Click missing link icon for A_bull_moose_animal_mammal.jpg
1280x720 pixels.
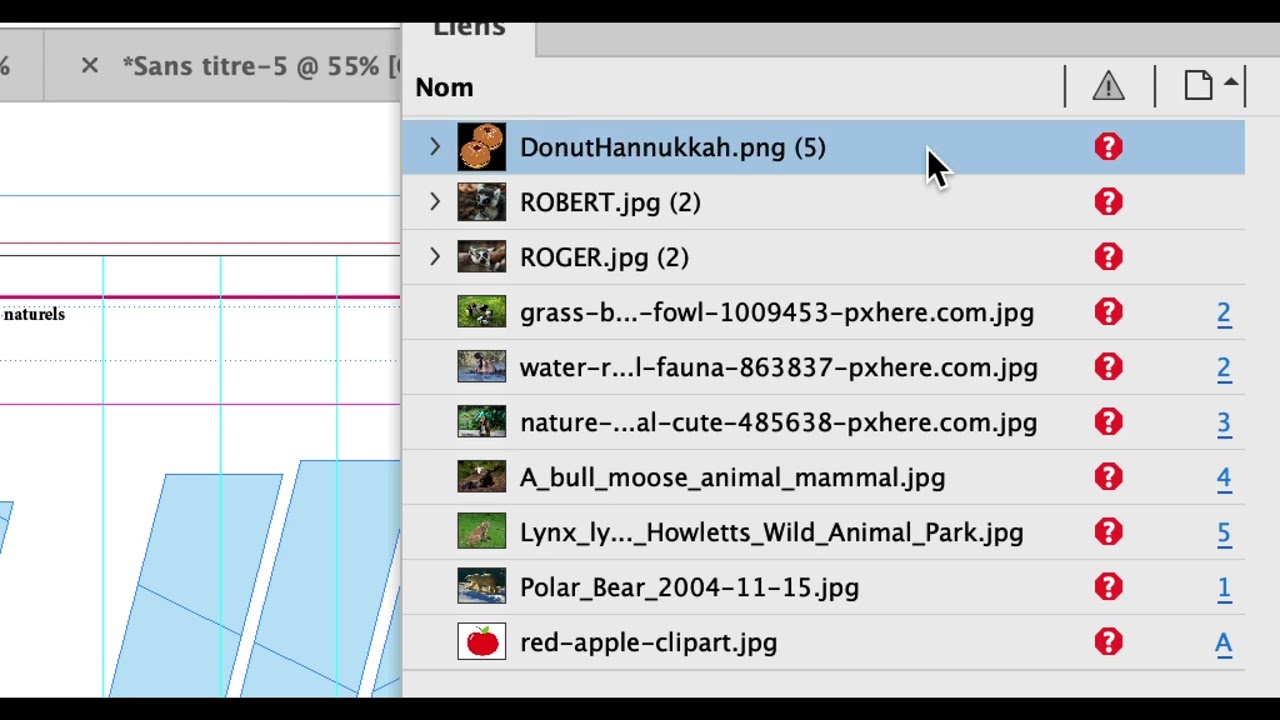[x=1108, y=477]
